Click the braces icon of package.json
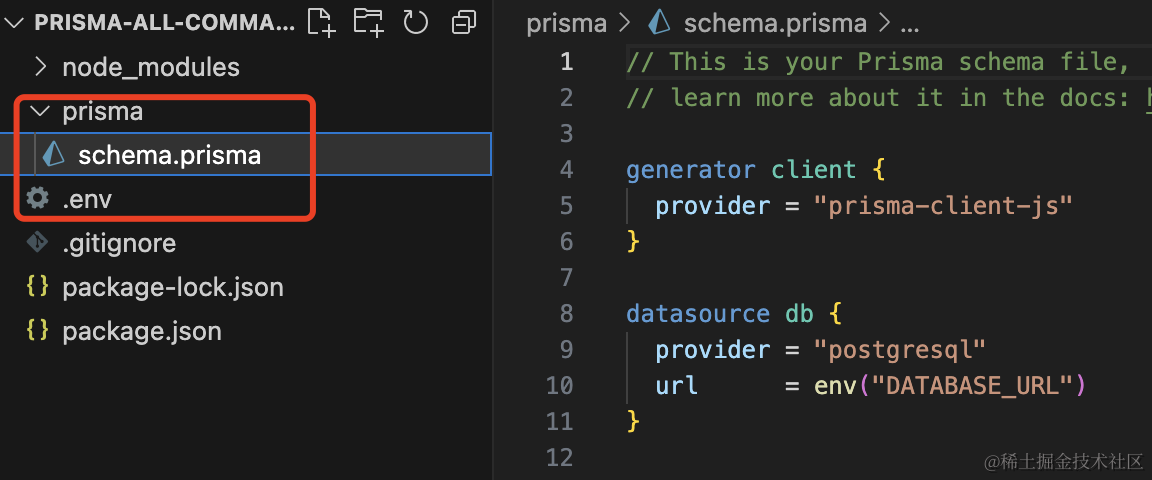Image resolution: width=1152 pixels, height=480 pixels. (38, 331)
